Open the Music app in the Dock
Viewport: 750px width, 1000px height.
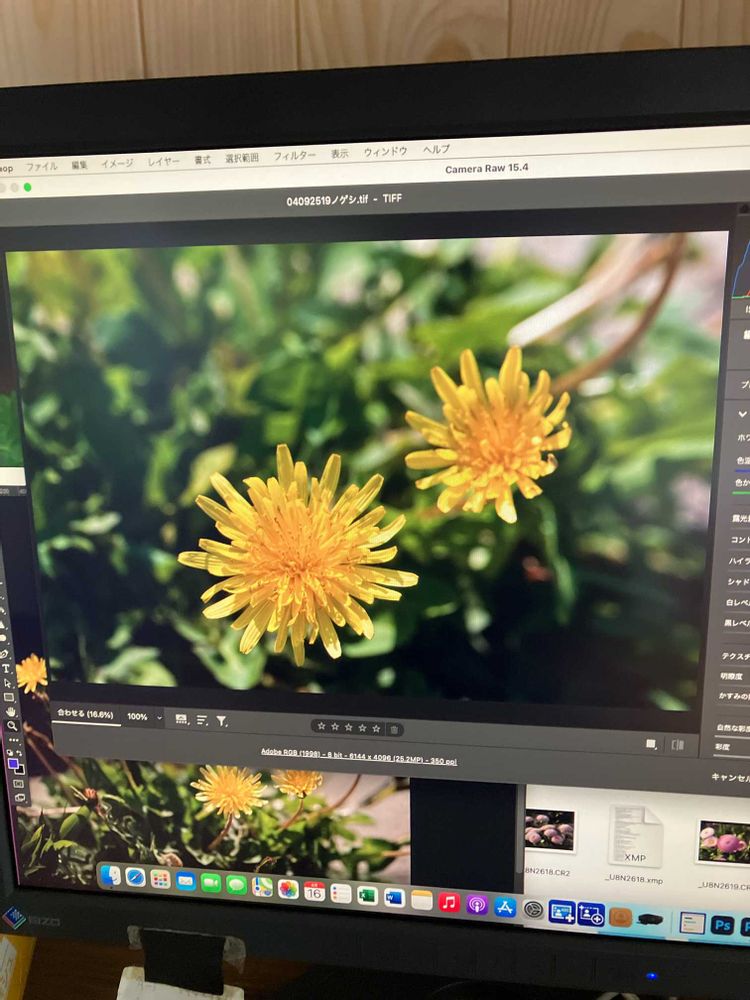click(449, 902)
